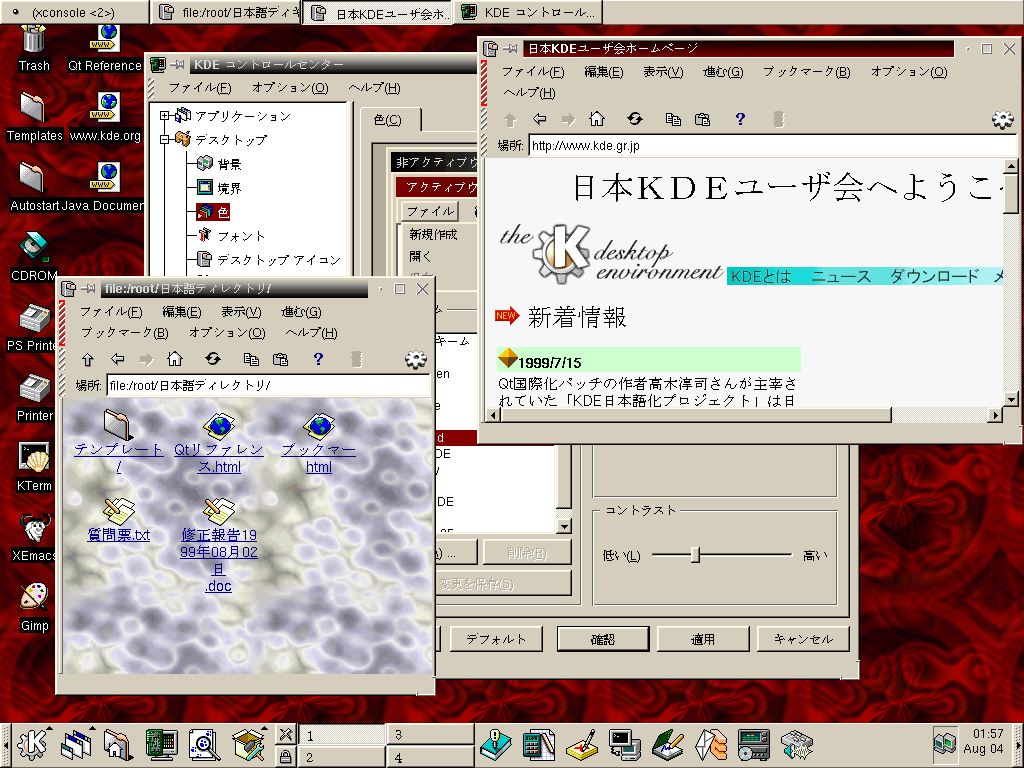
Task: Open the Qtリファレンス.html file link
Action: click(218, 458)
